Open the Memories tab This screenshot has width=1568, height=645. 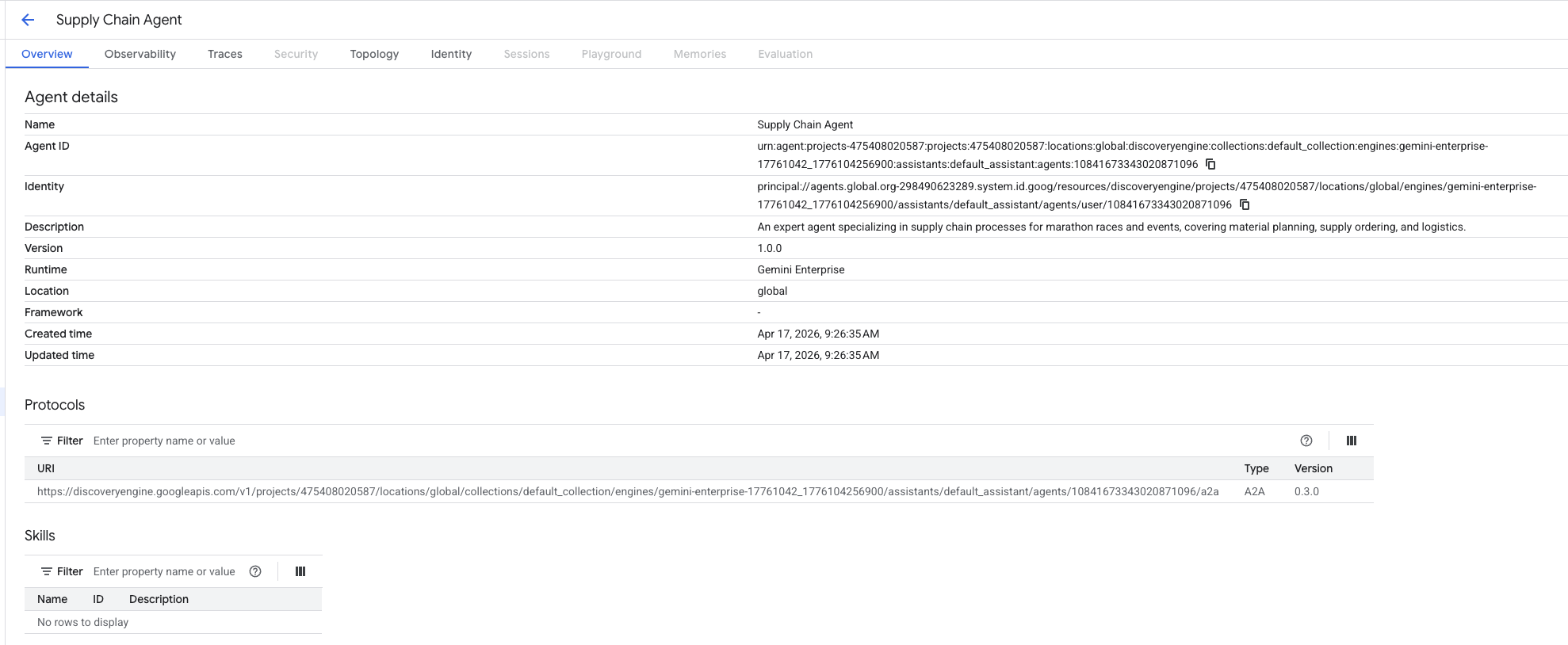click(700, 54)
